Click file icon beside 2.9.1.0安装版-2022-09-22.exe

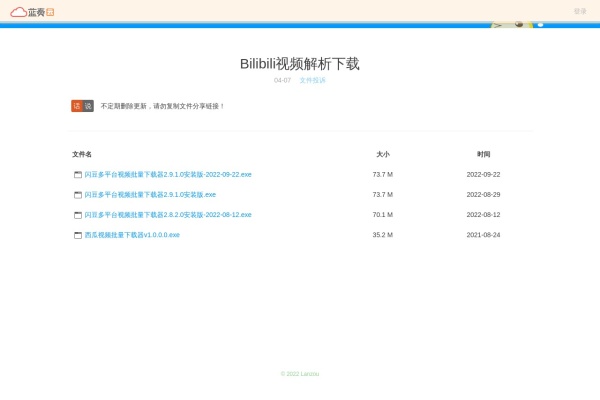click(77, 175)
